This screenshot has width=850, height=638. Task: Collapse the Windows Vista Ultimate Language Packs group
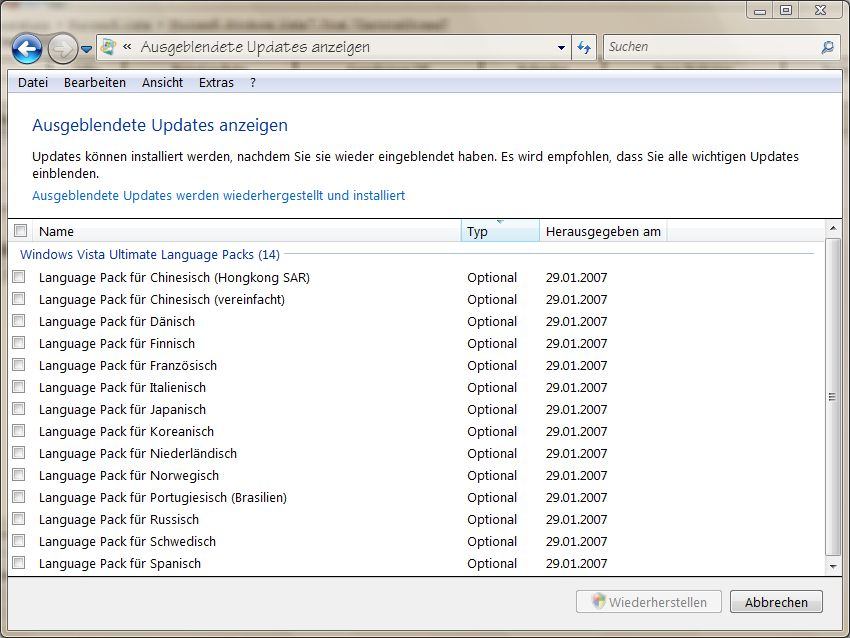coord(150,254)
